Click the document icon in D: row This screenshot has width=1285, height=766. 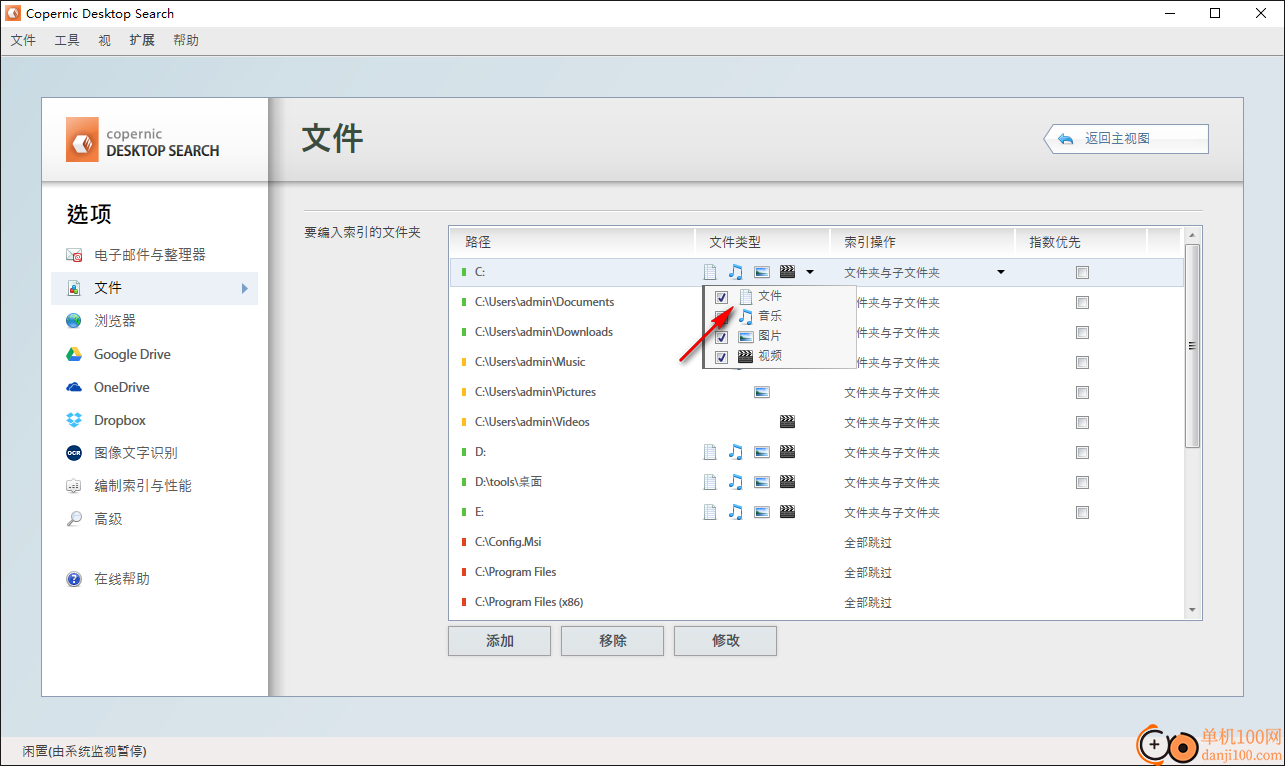710,452
